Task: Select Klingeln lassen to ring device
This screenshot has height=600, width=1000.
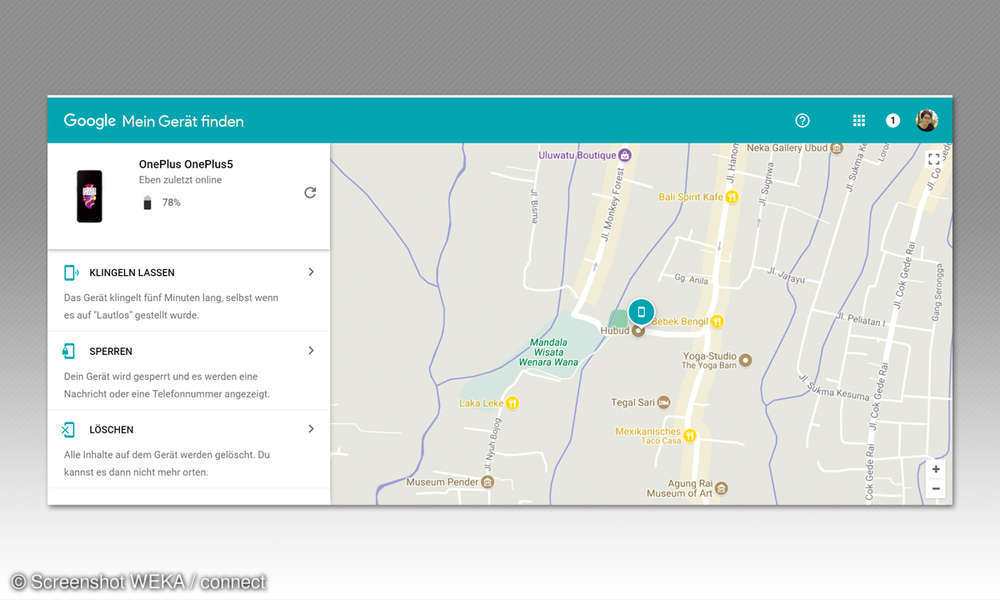Action: (132, 273)
